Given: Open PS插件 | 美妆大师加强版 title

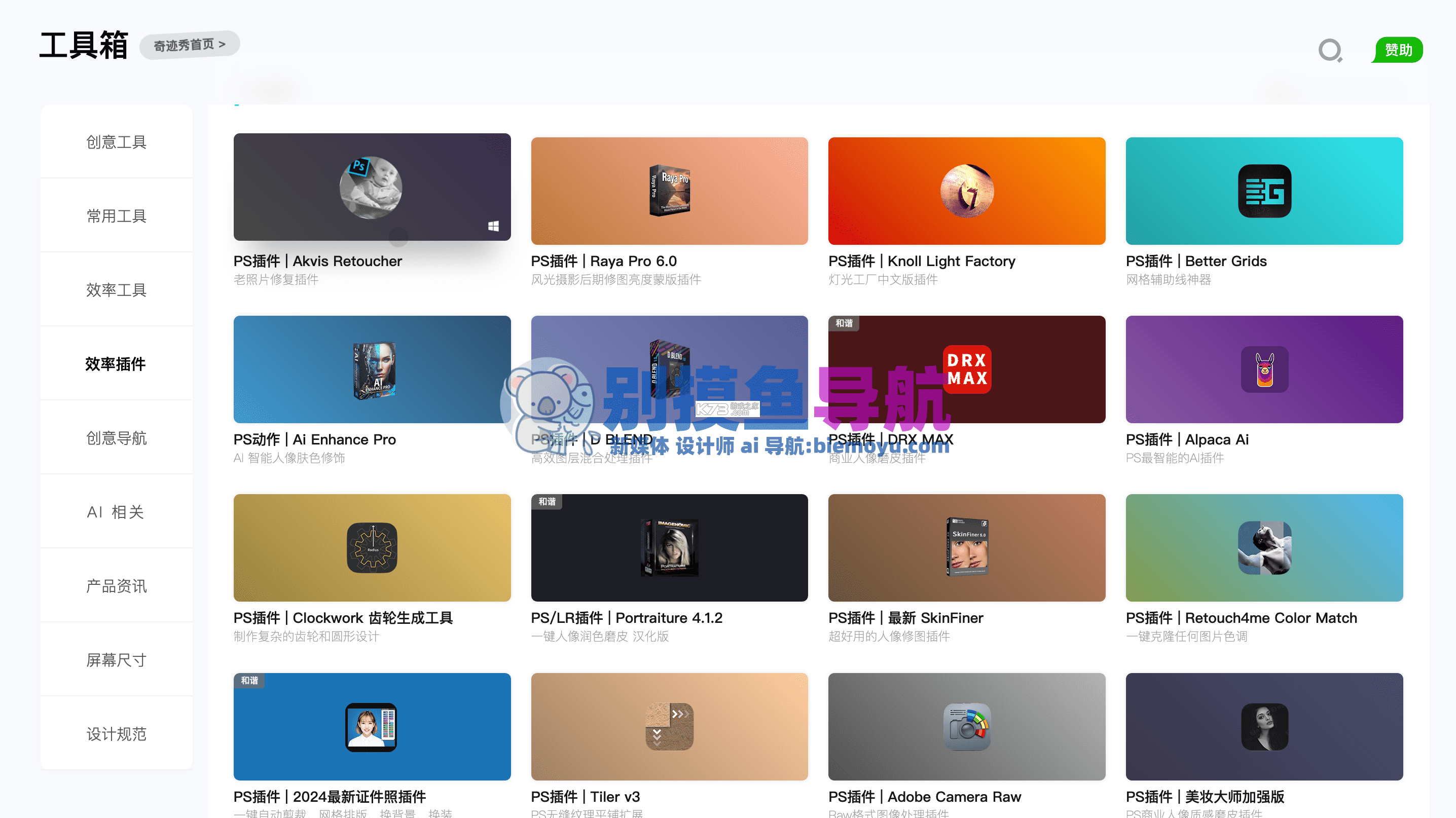Looking at the screenshot, I should click(1205, 797).
